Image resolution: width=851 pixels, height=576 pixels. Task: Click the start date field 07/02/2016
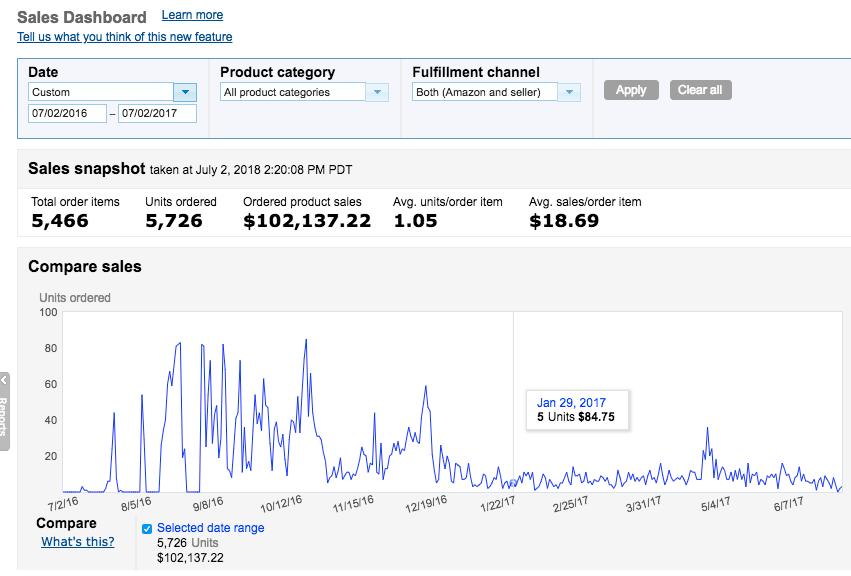[67, 113]
